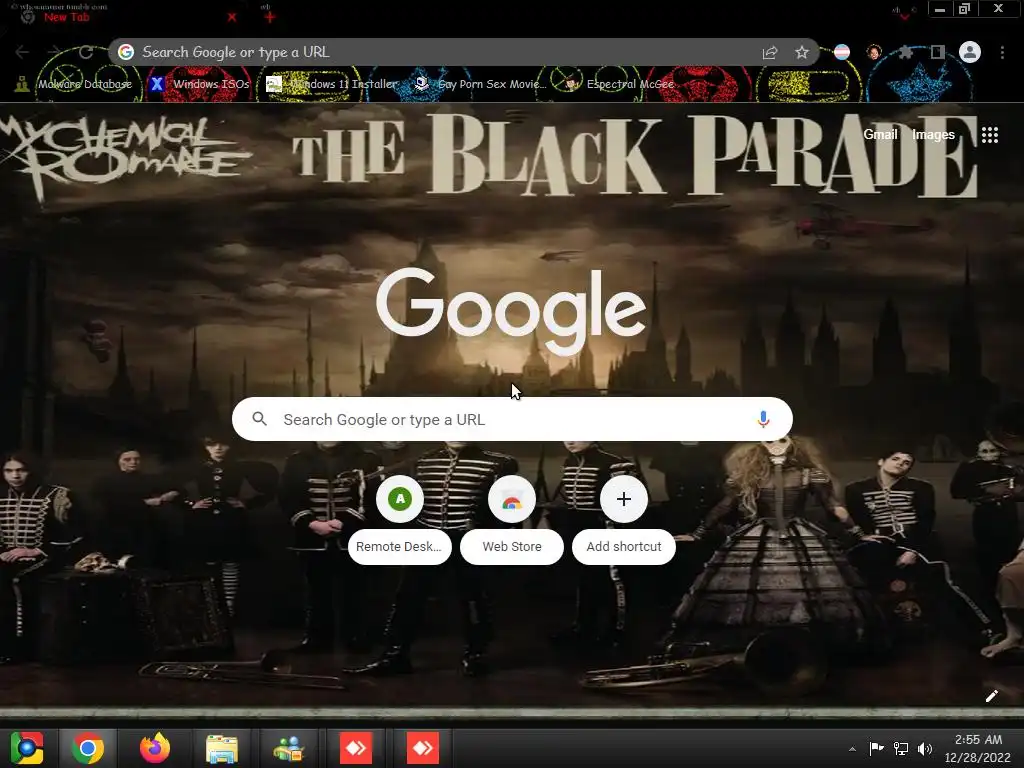The width and height of the screenshot is (1024, 768).
Task: Show hidden tray icons arrow
Action: [x=852, y=748]
